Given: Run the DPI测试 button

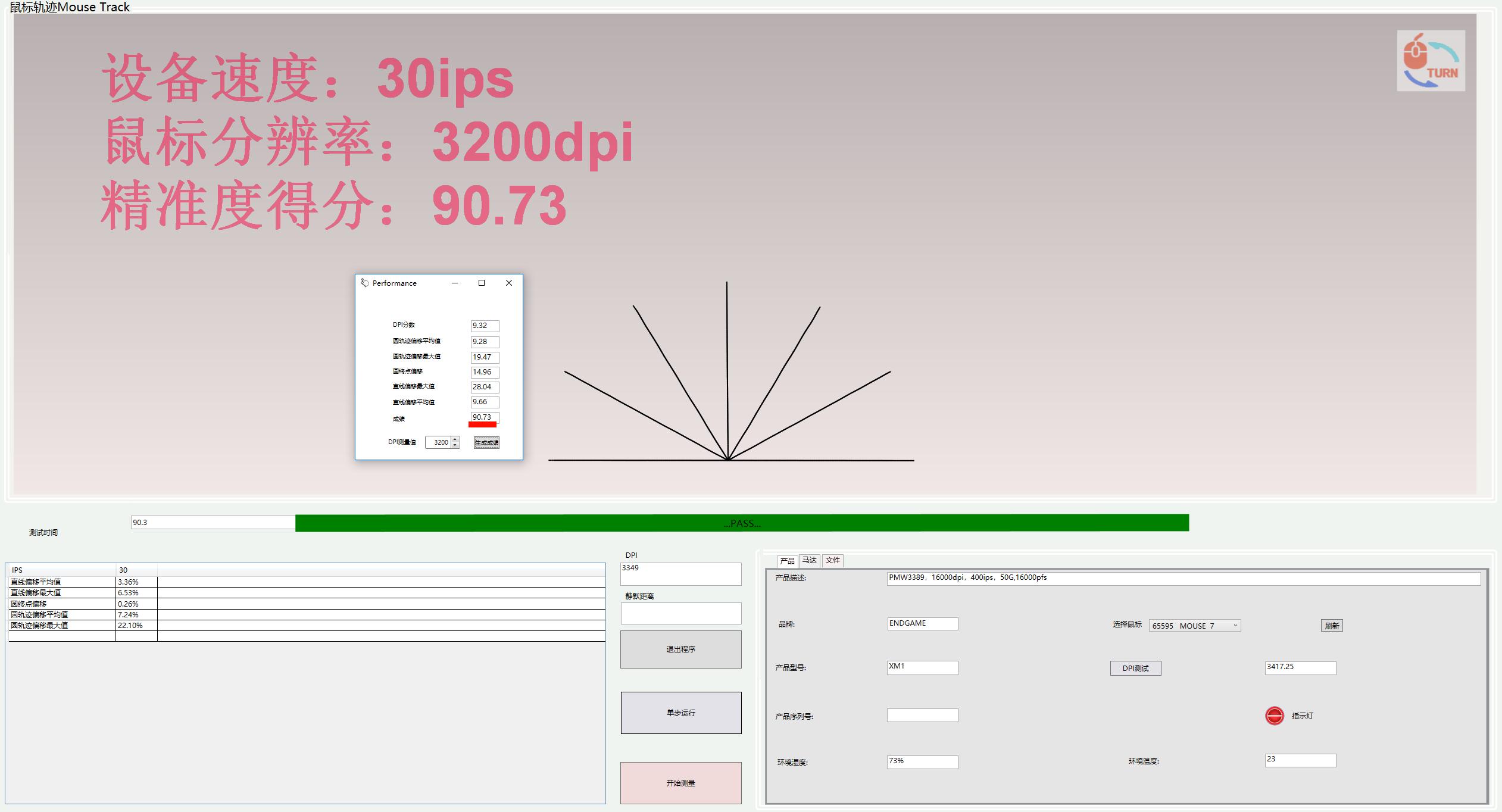Looking at the screenshot, I should 1135,668.
